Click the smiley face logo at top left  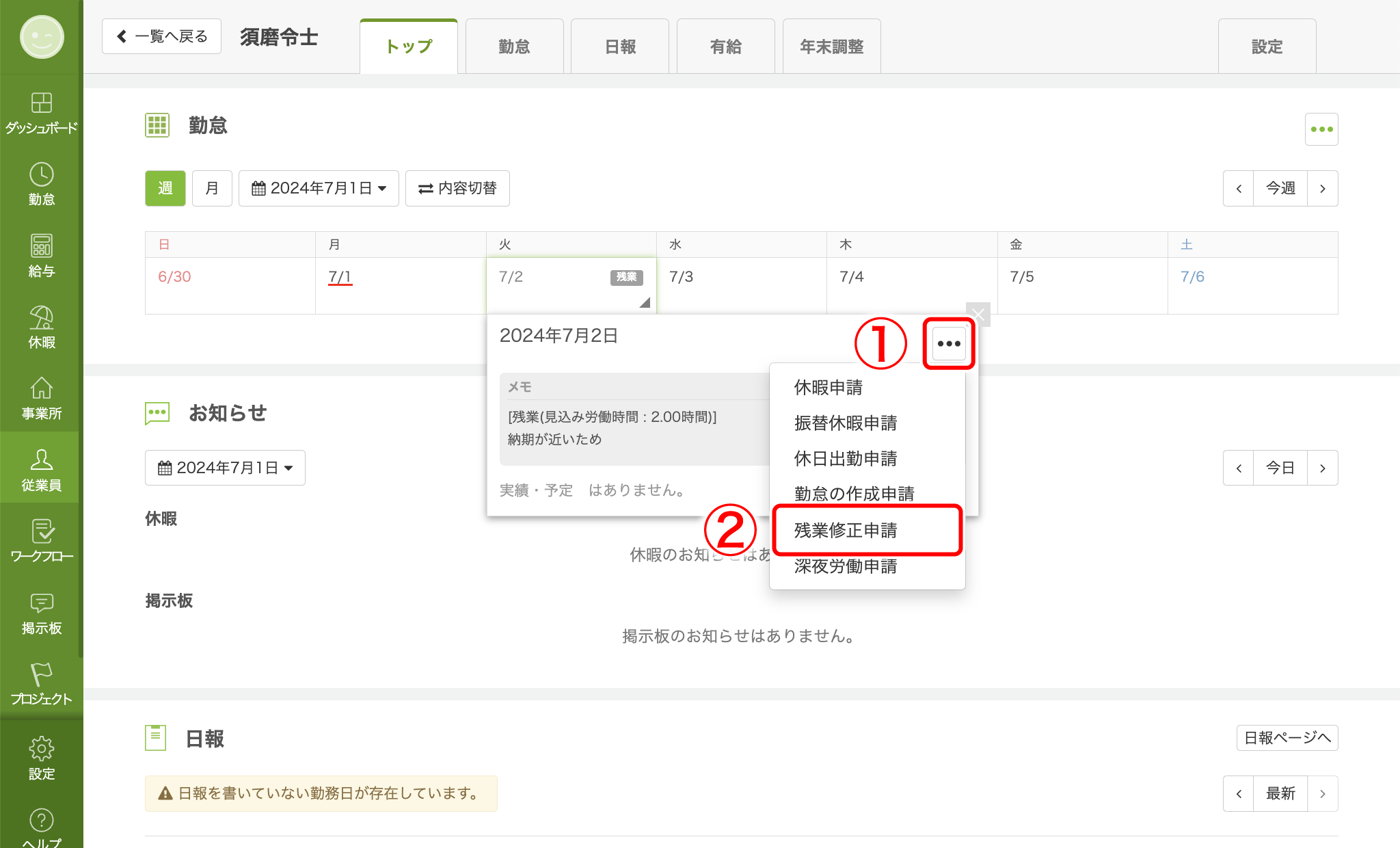pos(41,37)
